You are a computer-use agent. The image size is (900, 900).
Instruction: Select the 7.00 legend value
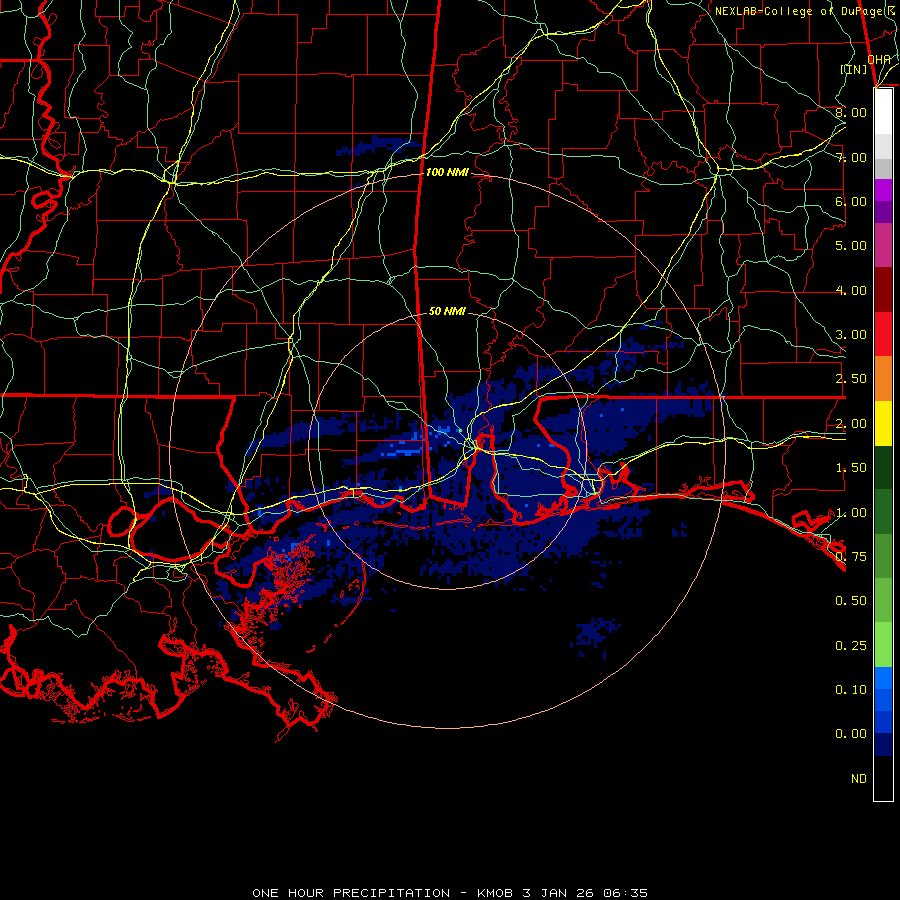[851, 157]
